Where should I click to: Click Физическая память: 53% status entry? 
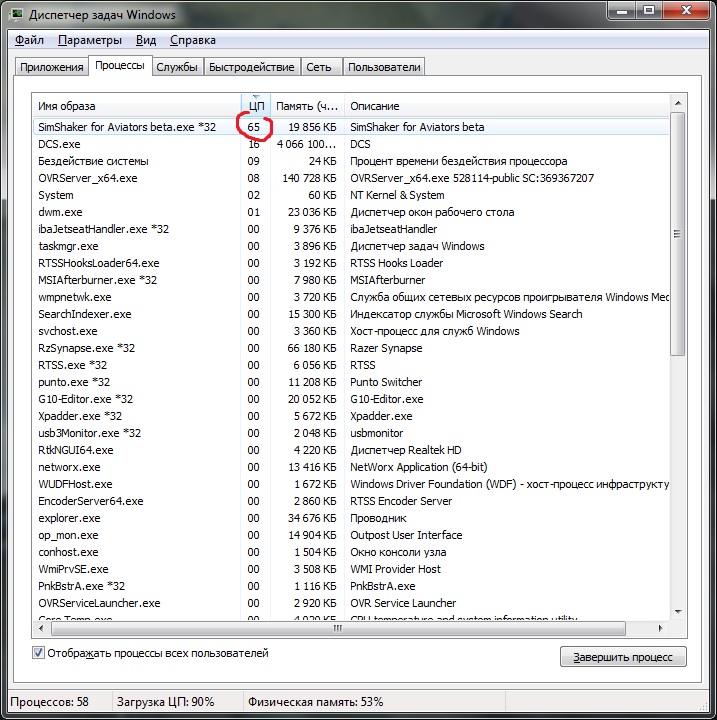[316, 702]
